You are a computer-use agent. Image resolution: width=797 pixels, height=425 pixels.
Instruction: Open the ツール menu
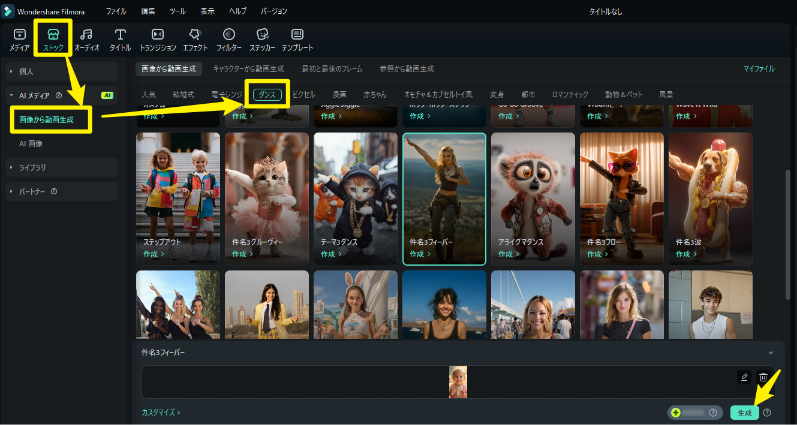pos(177,11)
